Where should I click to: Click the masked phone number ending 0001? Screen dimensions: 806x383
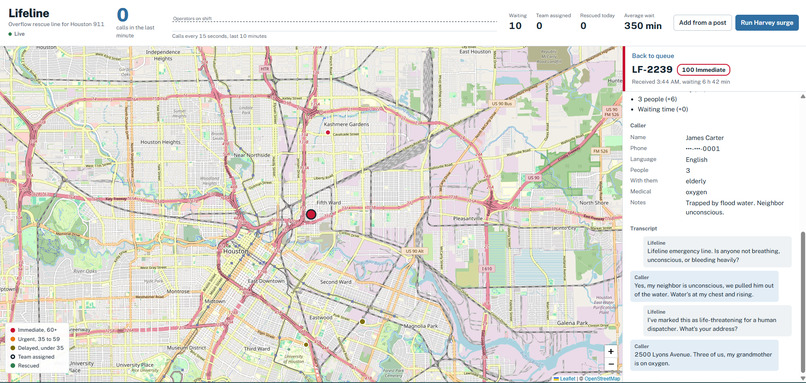(x=702, y=149)
